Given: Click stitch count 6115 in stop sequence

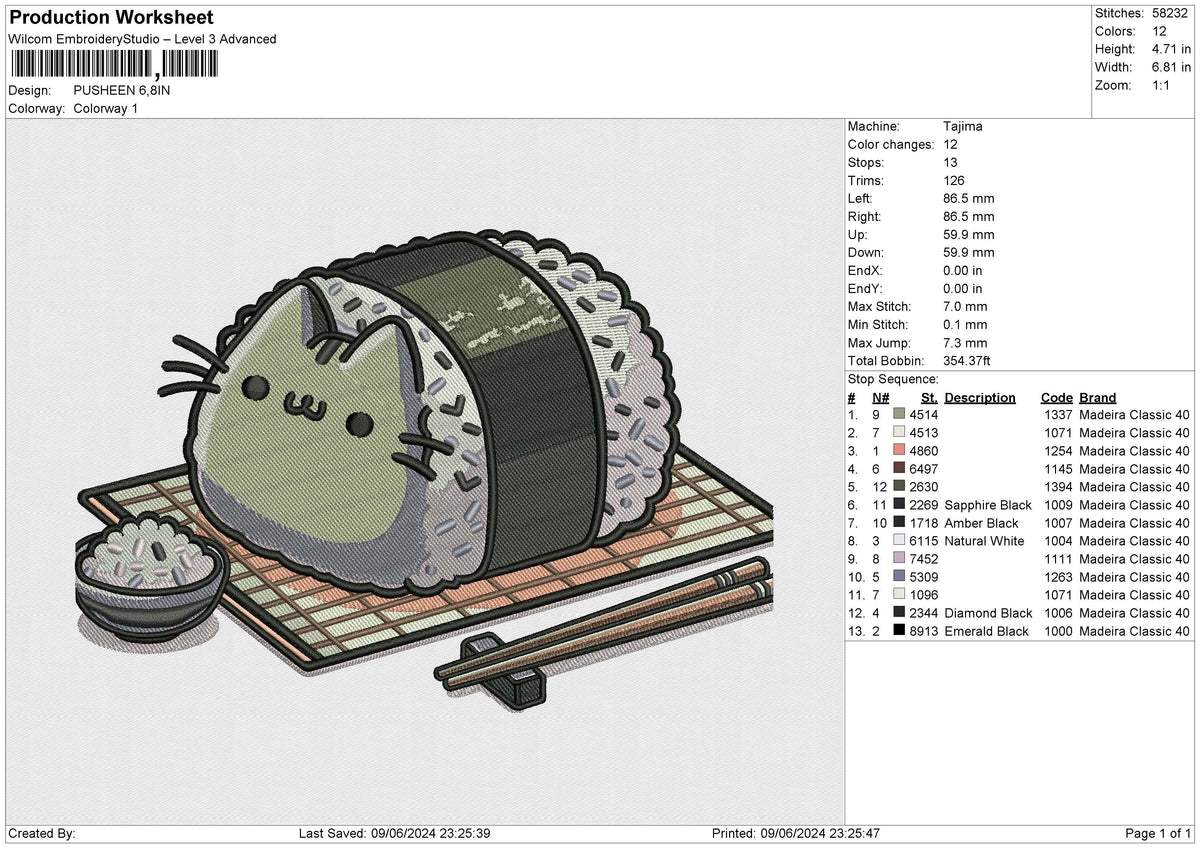Looking at the screenshot, I should (924, 541).
